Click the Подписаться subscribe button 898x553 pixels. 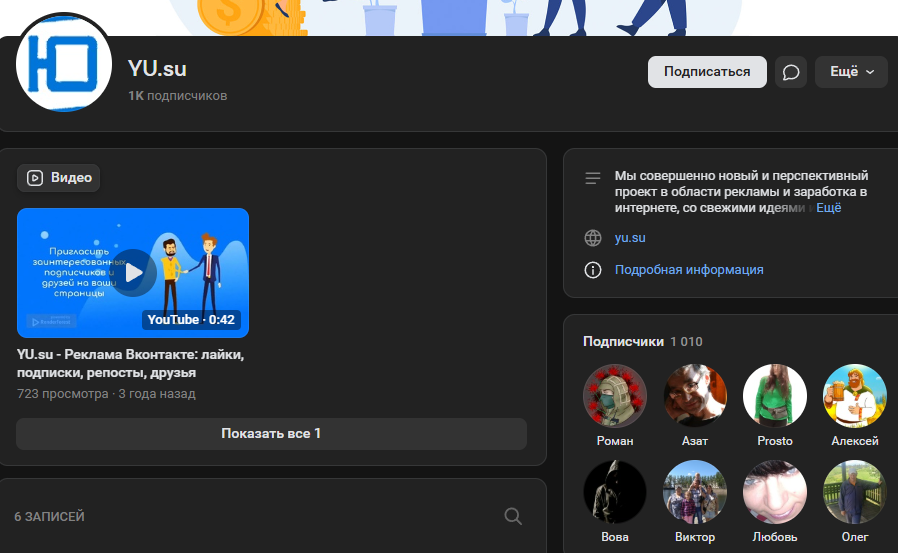[x=707, y=72]
